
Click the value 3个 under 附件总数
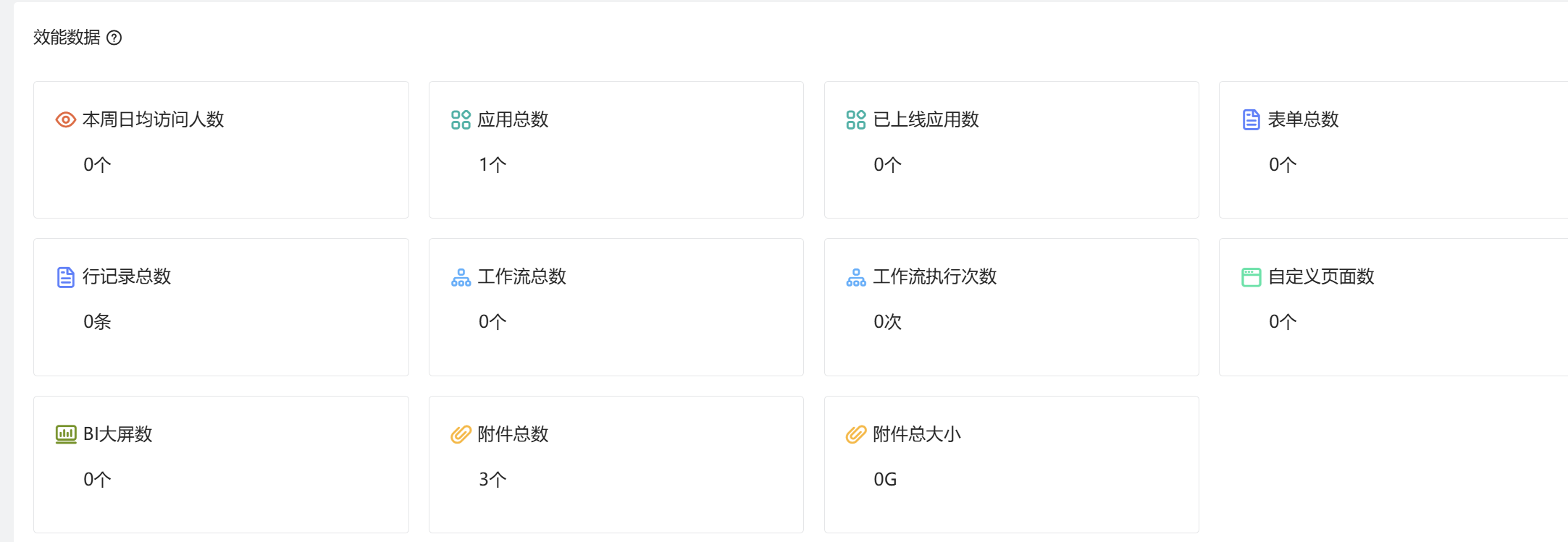click(x=492, y=478)
